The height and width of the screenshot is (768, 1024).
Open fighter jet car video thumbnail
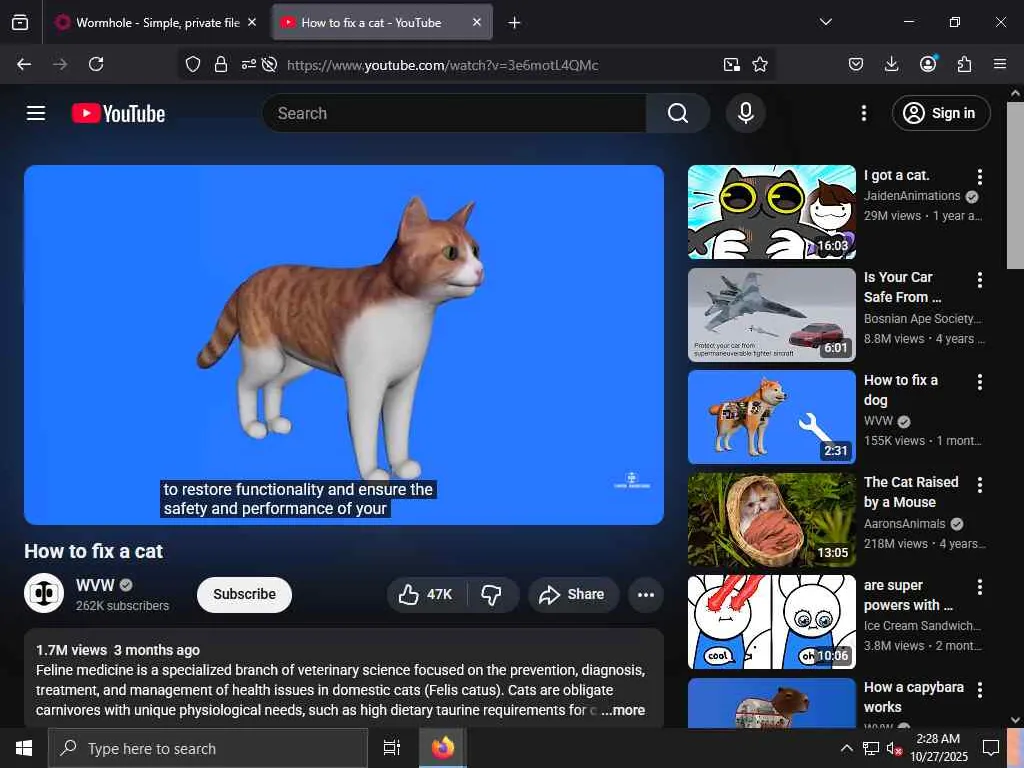[771, 315]
